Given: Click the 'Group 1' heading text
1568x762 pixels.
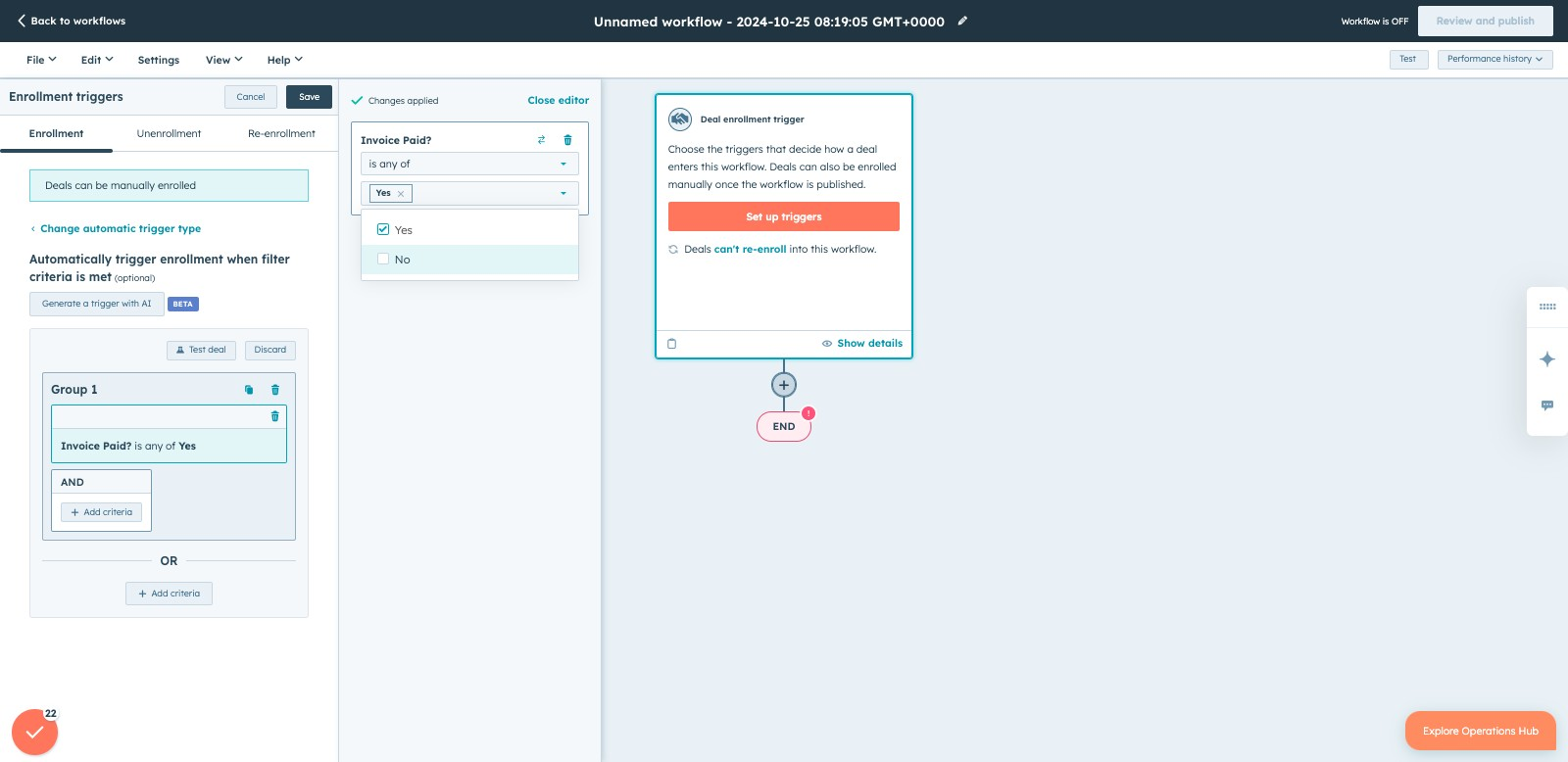Looking at the screenshot, I should (x=74, y=390).
